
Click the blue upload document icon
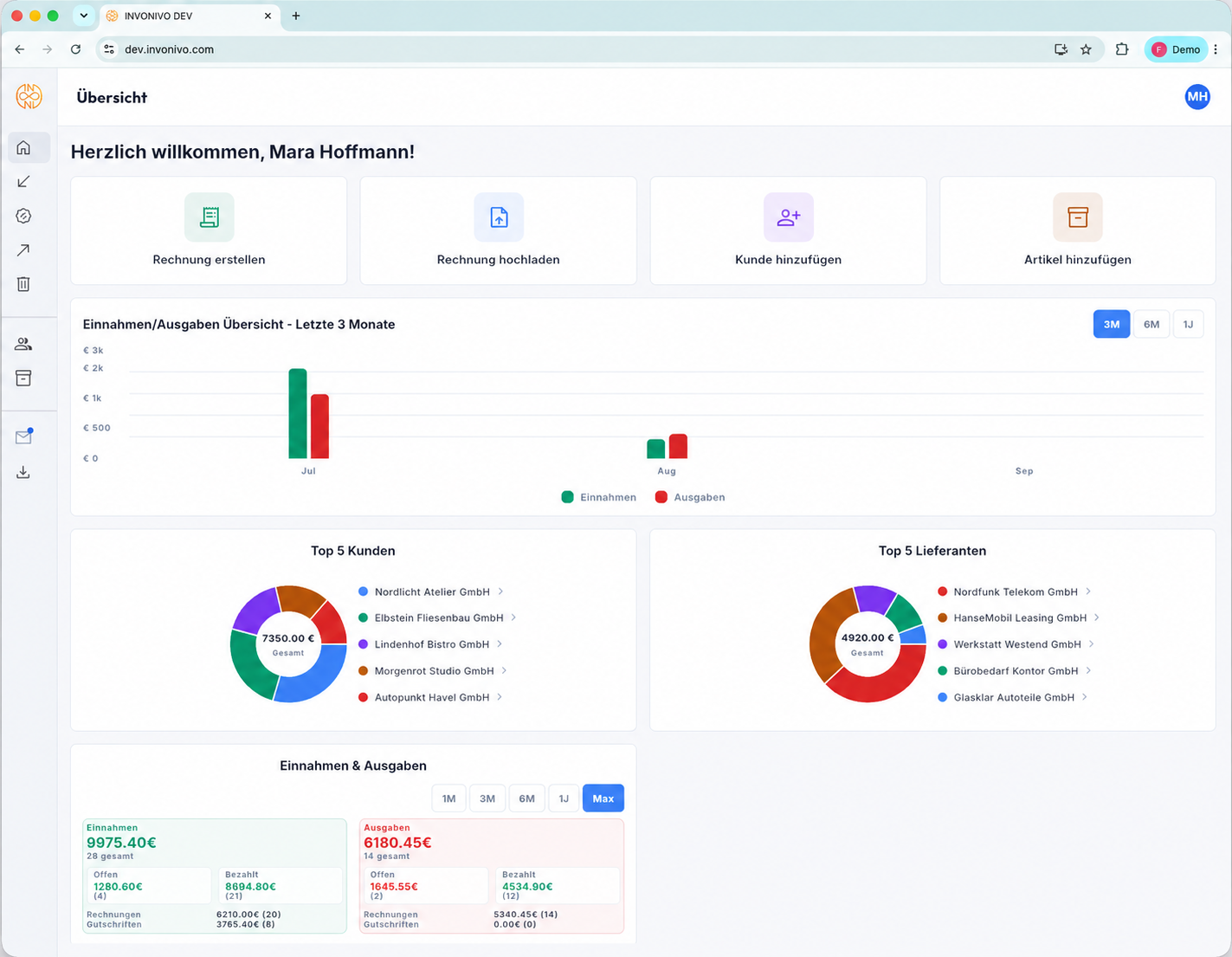click(x=499, y=217)
